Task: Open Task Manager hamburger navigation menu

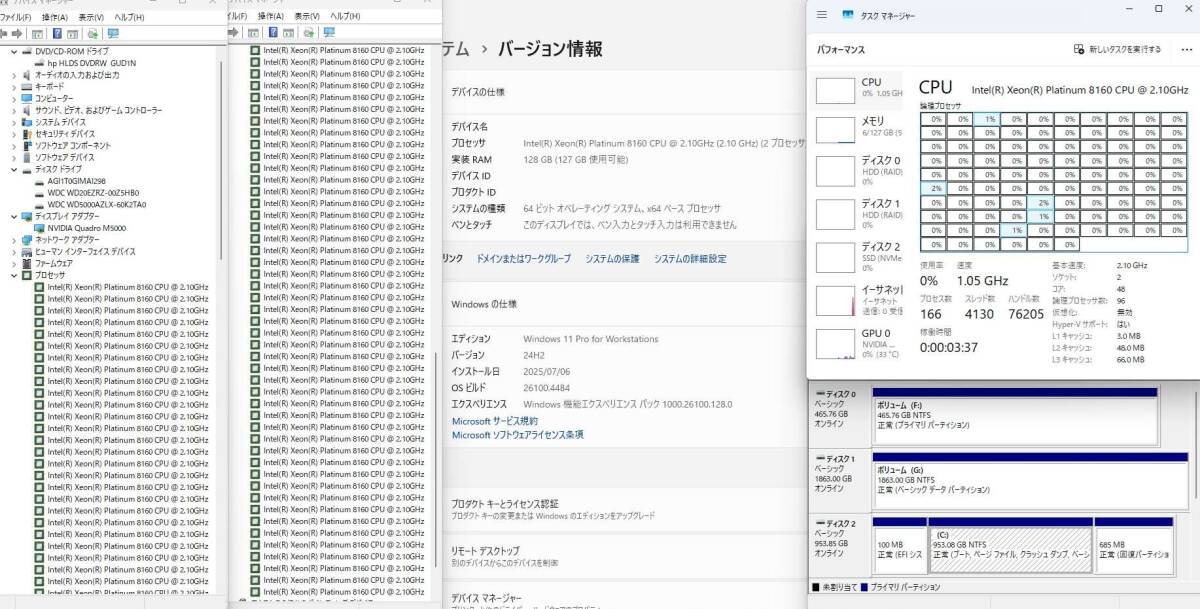Action: tap(822, 15)
